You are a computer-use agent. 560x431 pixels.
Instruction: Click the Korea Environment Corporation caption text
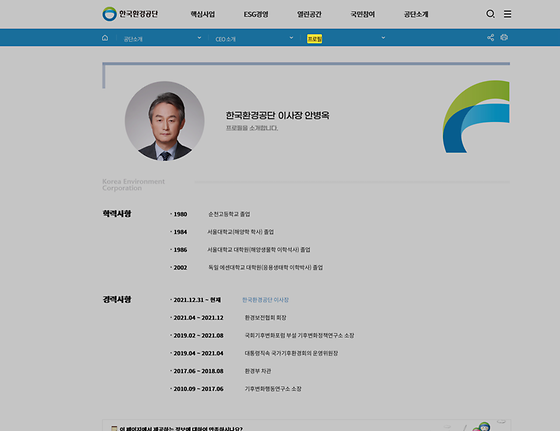pos(134,185)
